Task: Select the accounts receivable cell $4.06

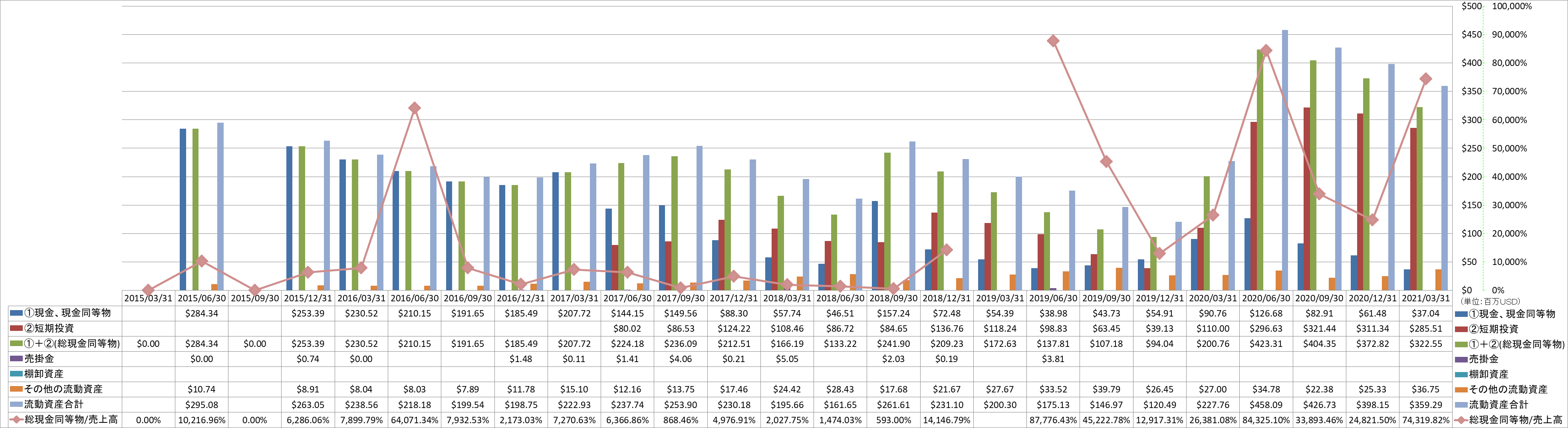Action: coord(681,359)
